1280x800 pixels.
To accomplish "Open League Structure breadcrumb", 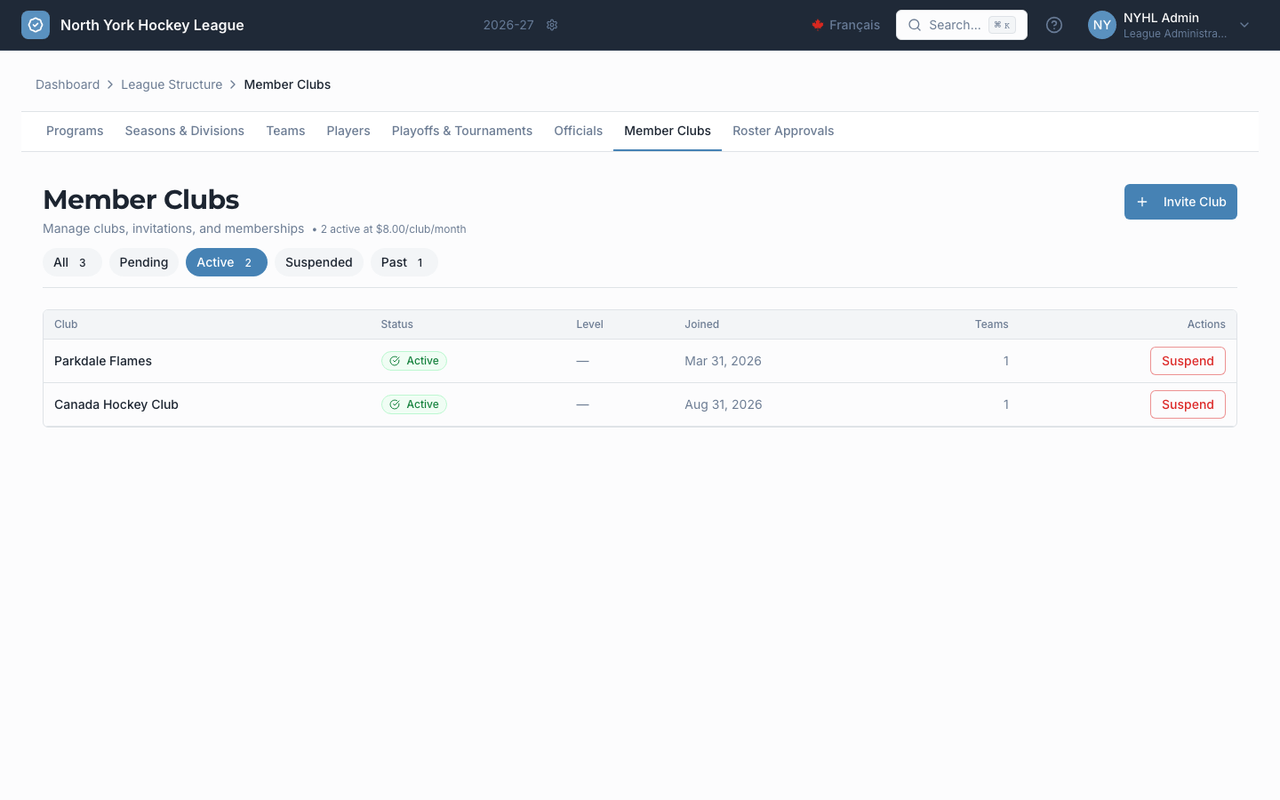I will pos(172,85).
